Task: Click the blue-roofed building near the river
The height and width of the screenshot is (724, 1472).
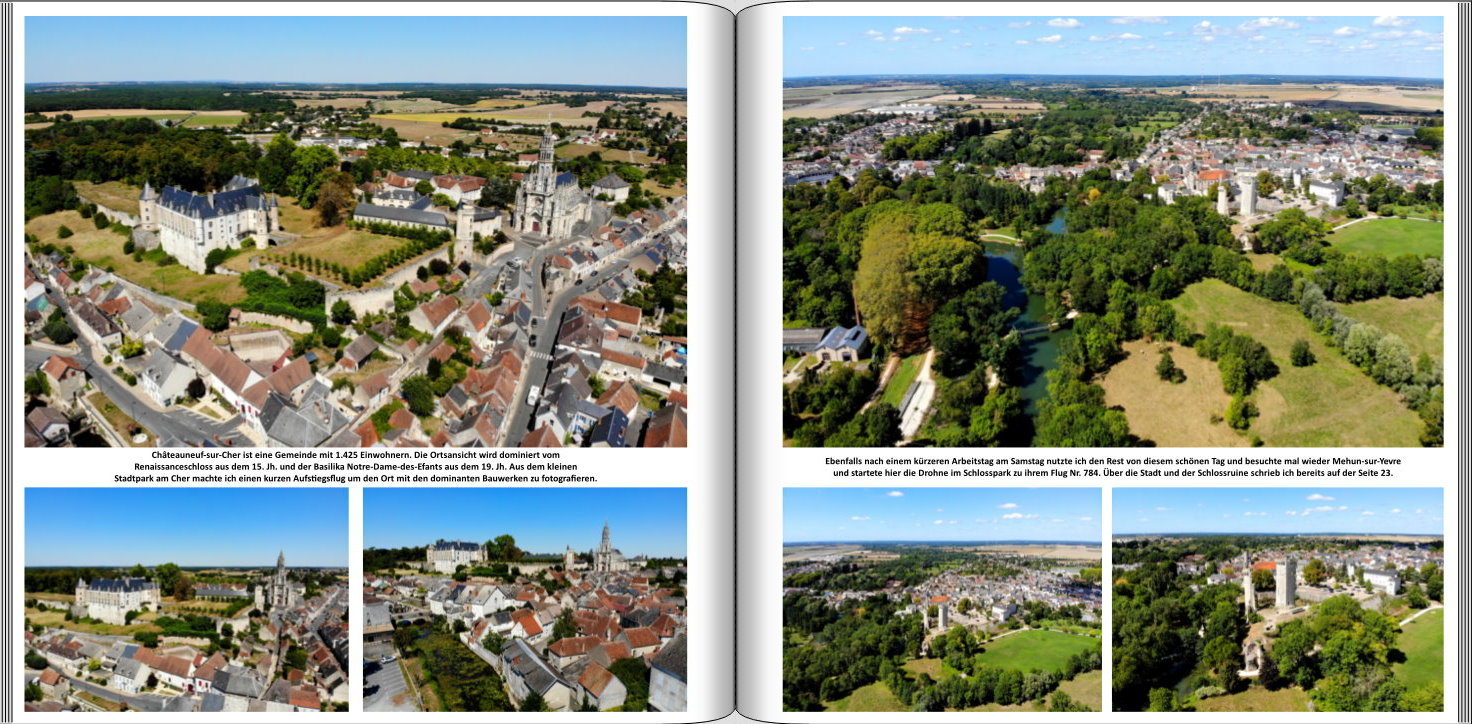Action: [x=842, y=342]
